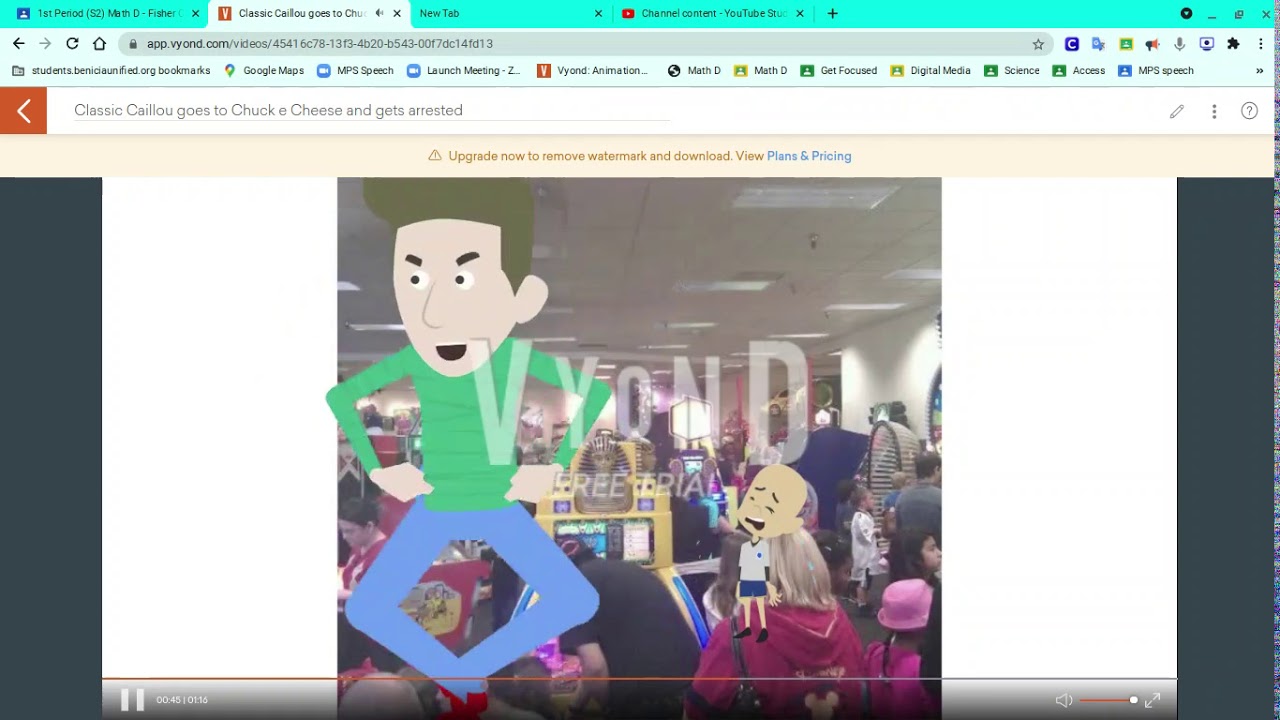1280x720 pixels.
Task: Open the blue C extension icon
Action: (x=1071, y=44)
